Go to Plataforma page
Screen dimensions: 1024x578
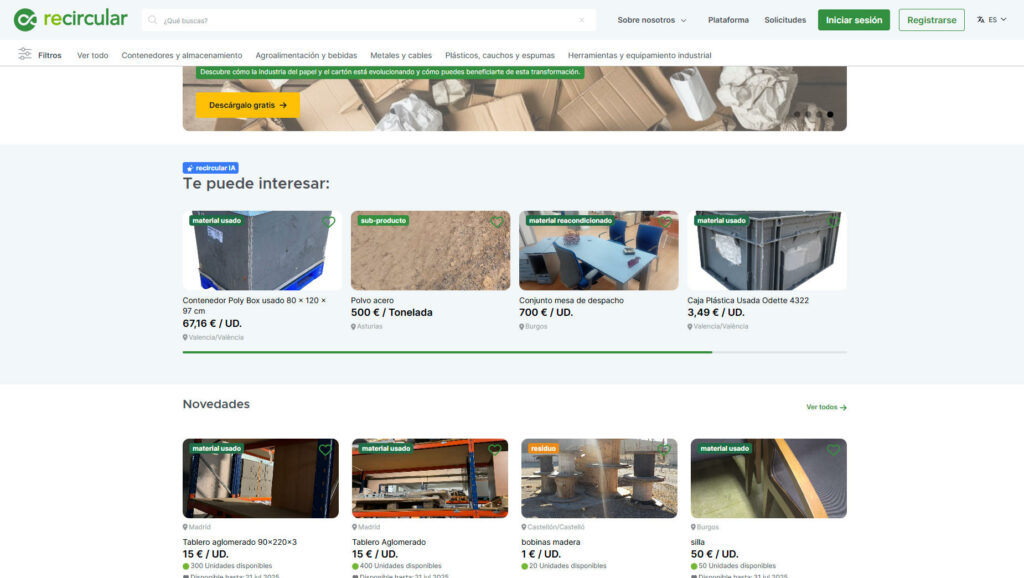(x=728, y=20)
